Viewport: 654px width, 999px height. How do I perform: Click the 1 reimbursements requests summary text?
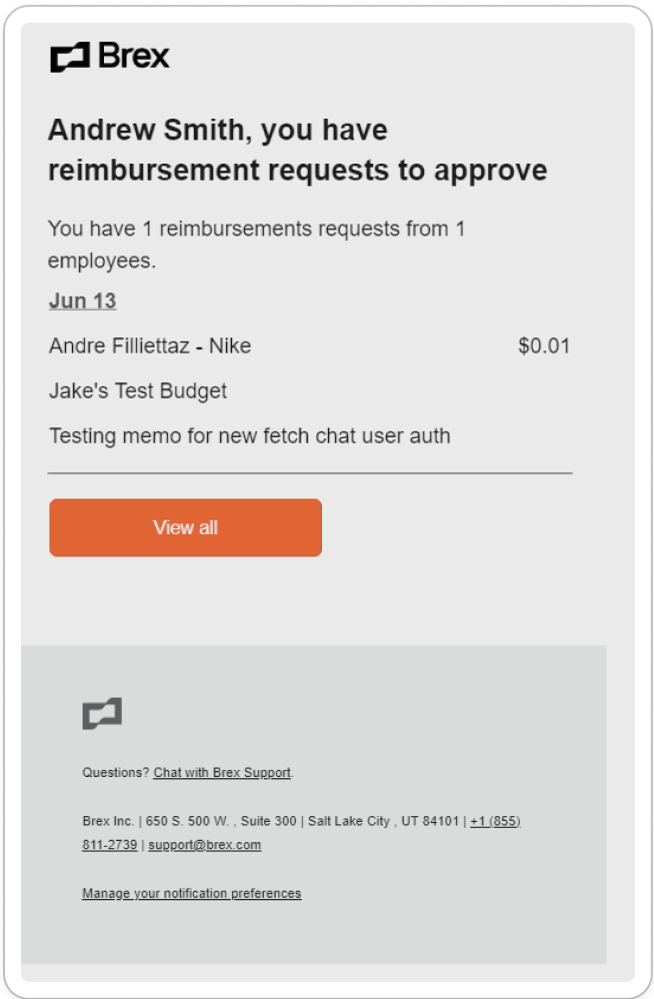tap(256, 229)
